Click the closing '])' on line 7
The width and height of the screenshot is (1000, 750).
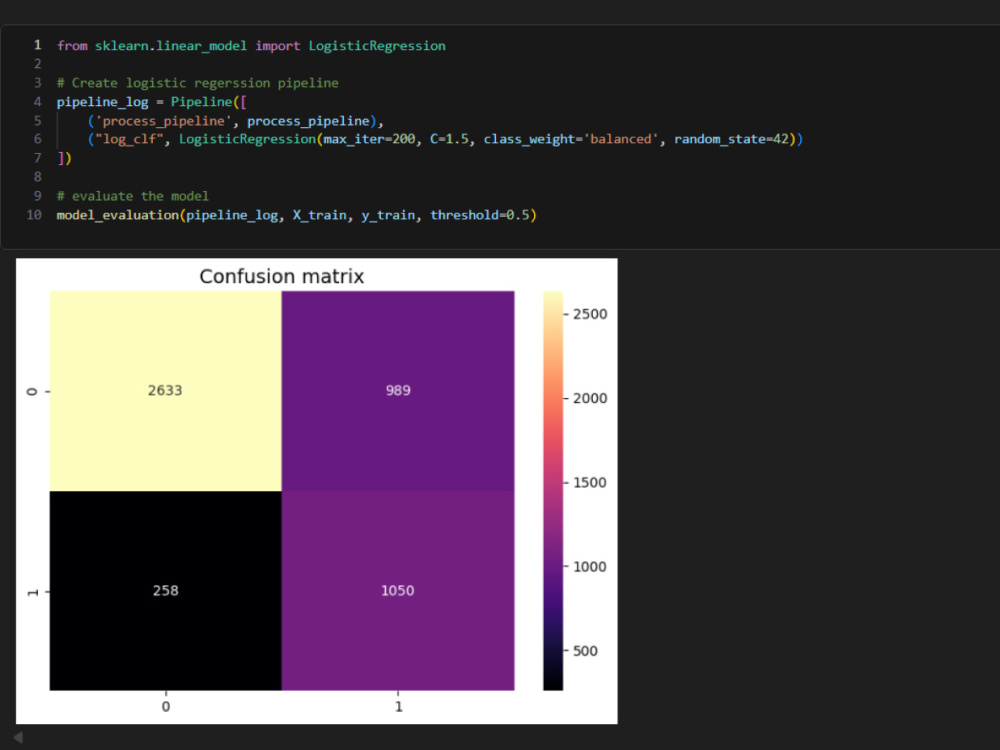(x=64, y=158)
